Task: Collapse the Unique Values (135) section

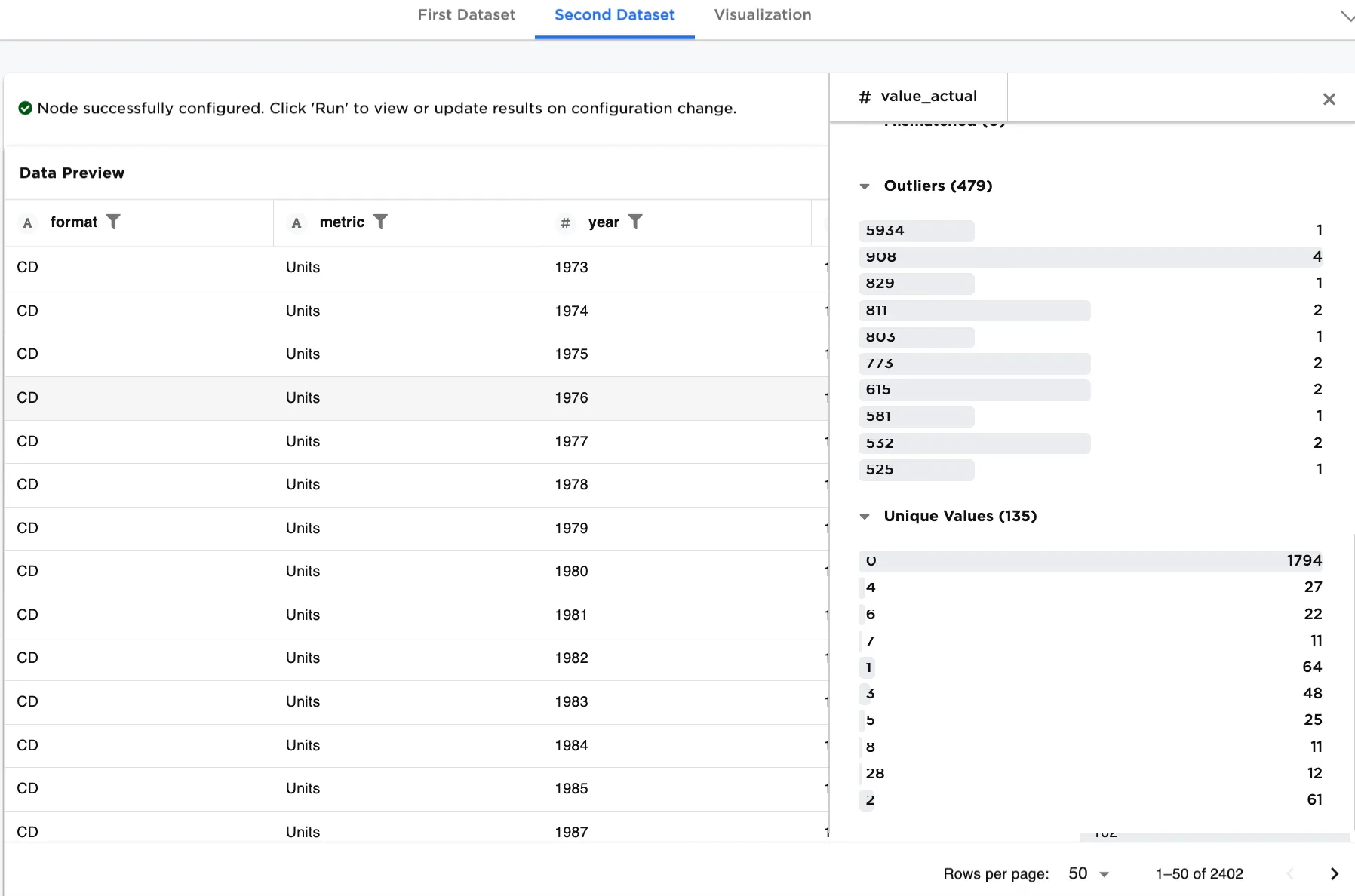Action: pyautogui.click(x=865, y=517)
